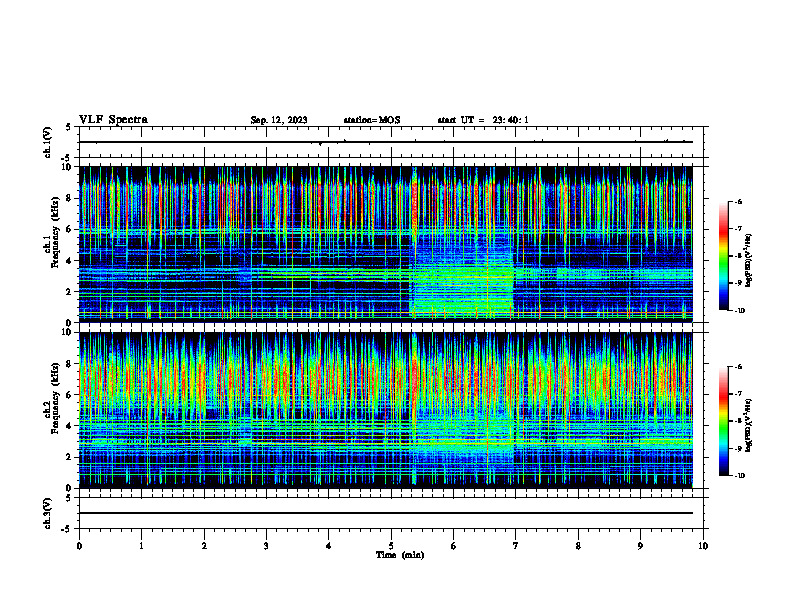Click the lower color scale's log(PSD) unit label
This screenshot has height=612, width=792.
749,425
